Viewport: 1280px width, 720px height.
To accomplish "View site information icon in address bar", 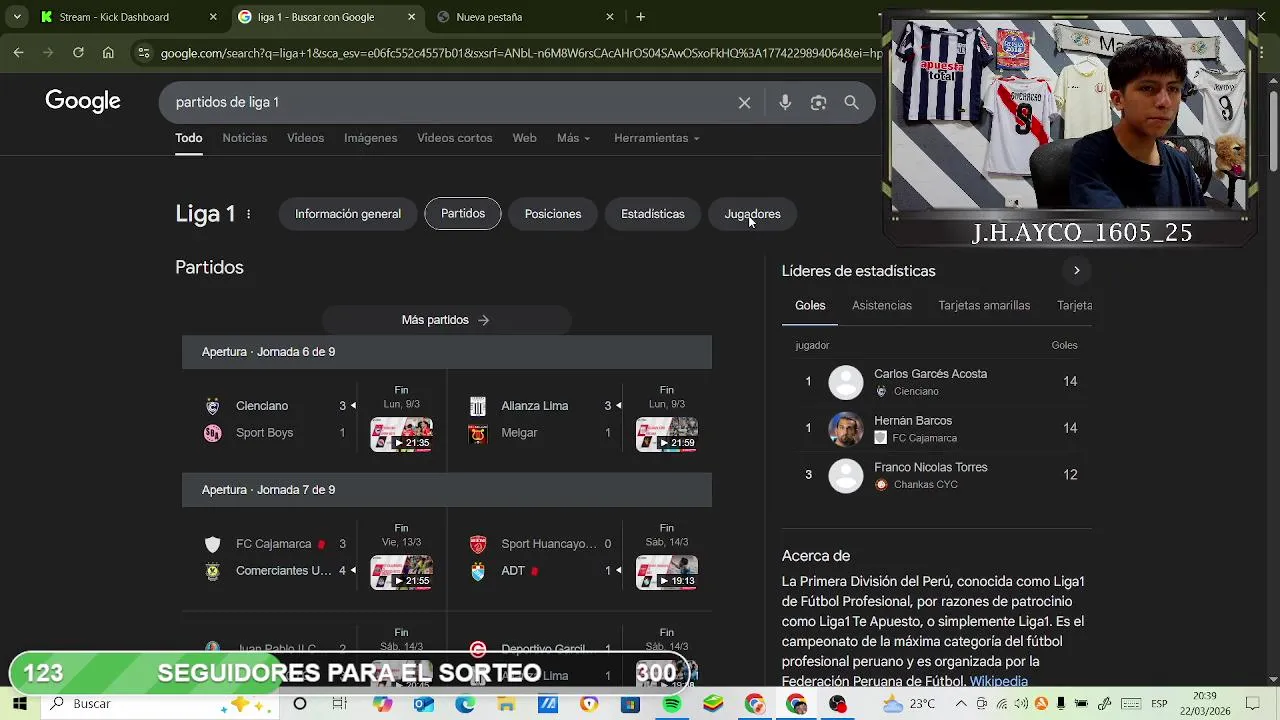I will tap(144, 53).
